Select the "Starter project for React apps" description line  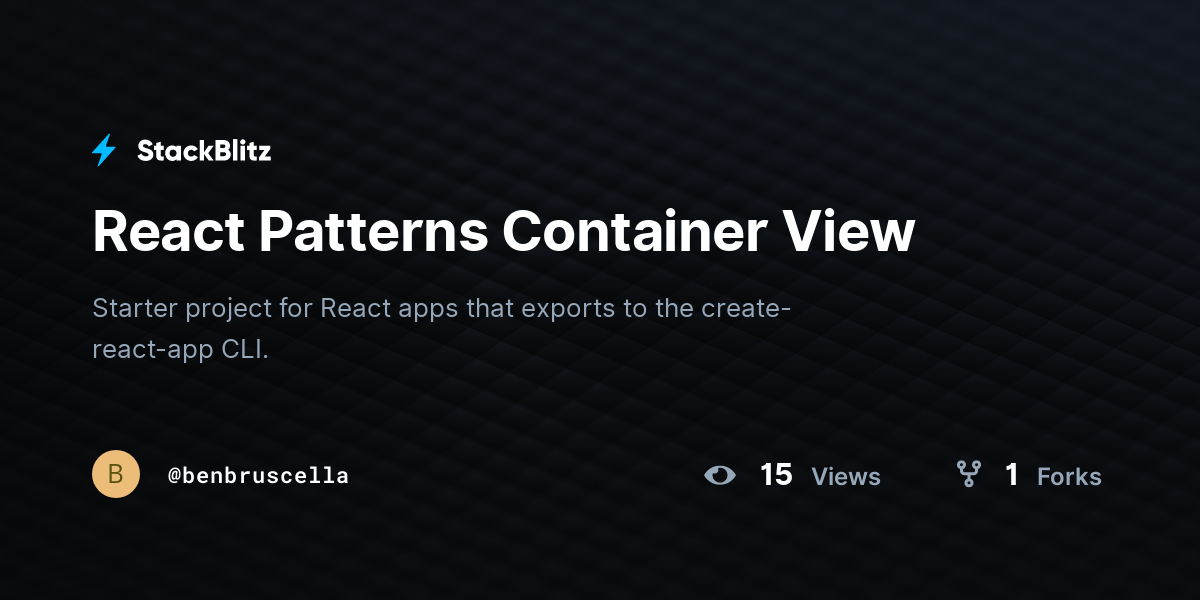pos(442,308)
